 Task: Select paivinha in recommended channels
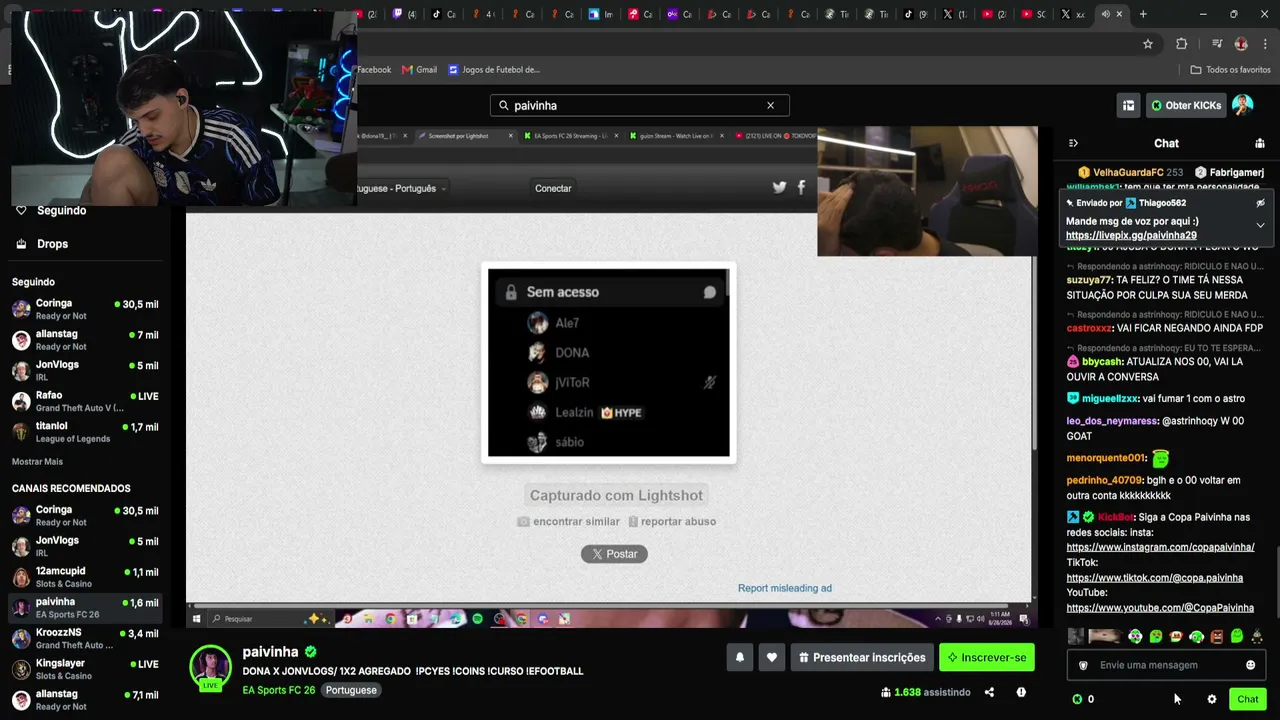click(x=85, y=608)
